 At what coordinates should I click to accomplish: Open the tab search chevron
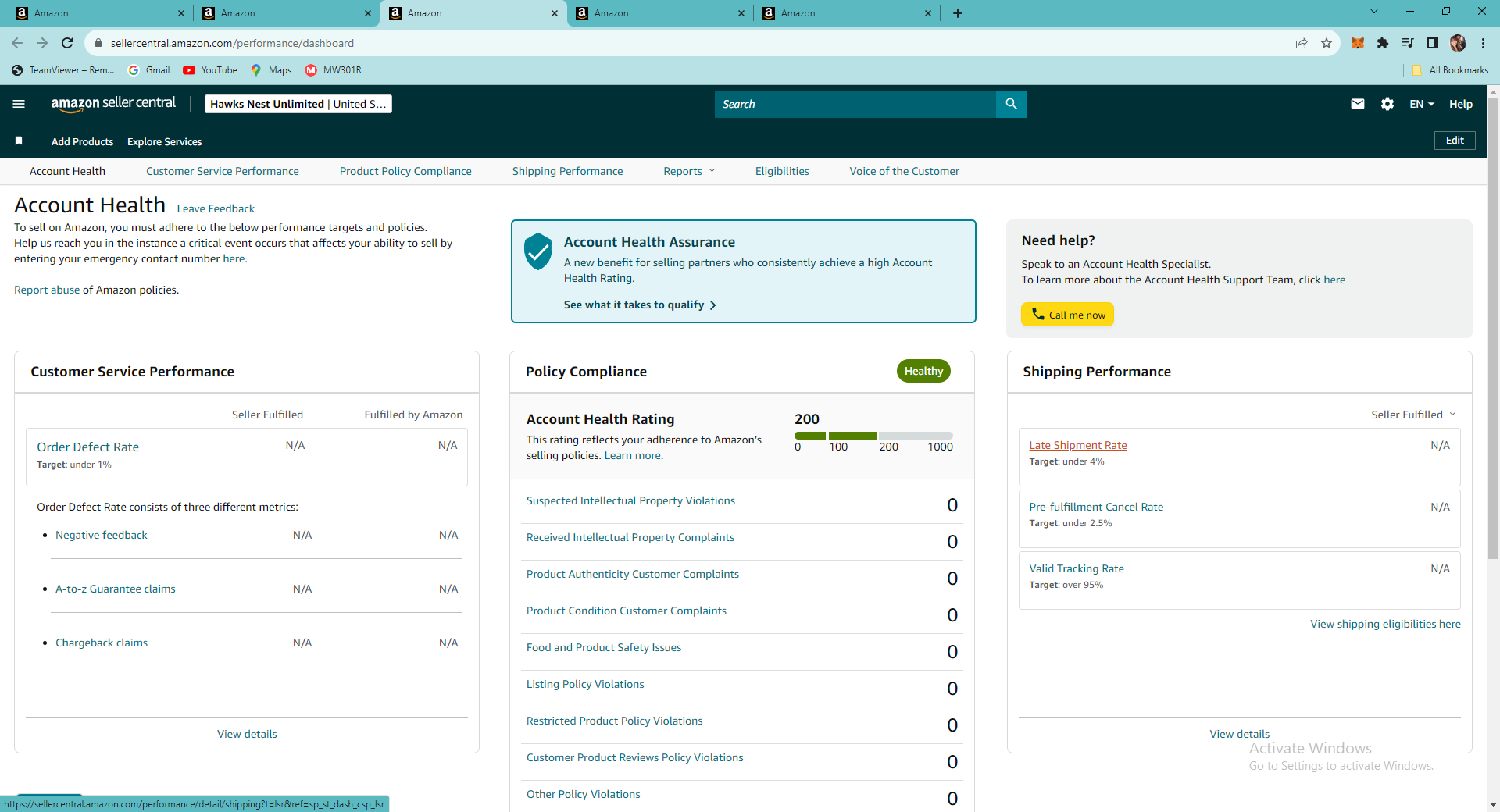coord(1374,12)
